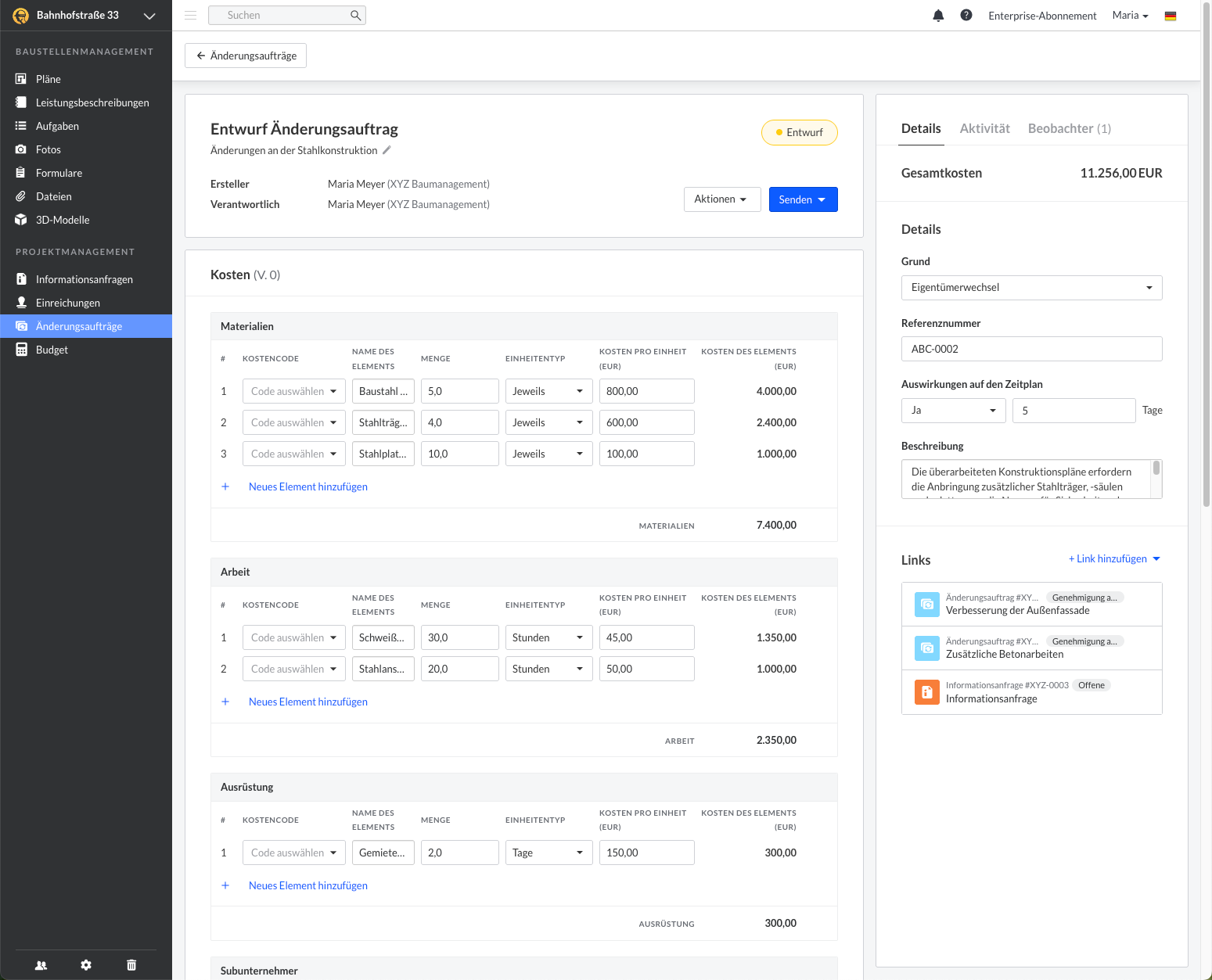1212x980 pixels.
Task: Click the notifications bell icon
Action: [938, 16]
